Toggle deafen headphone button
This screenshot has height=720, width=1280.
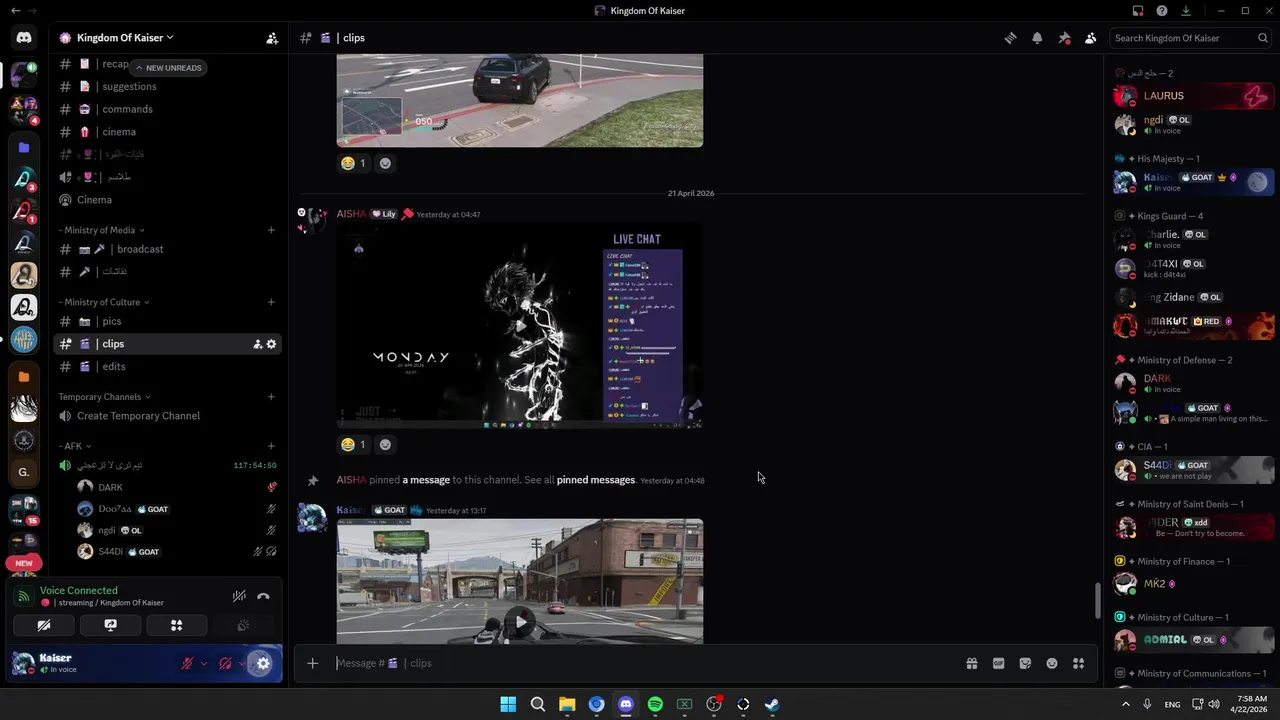pyautogui.click(x=225, y=663)
